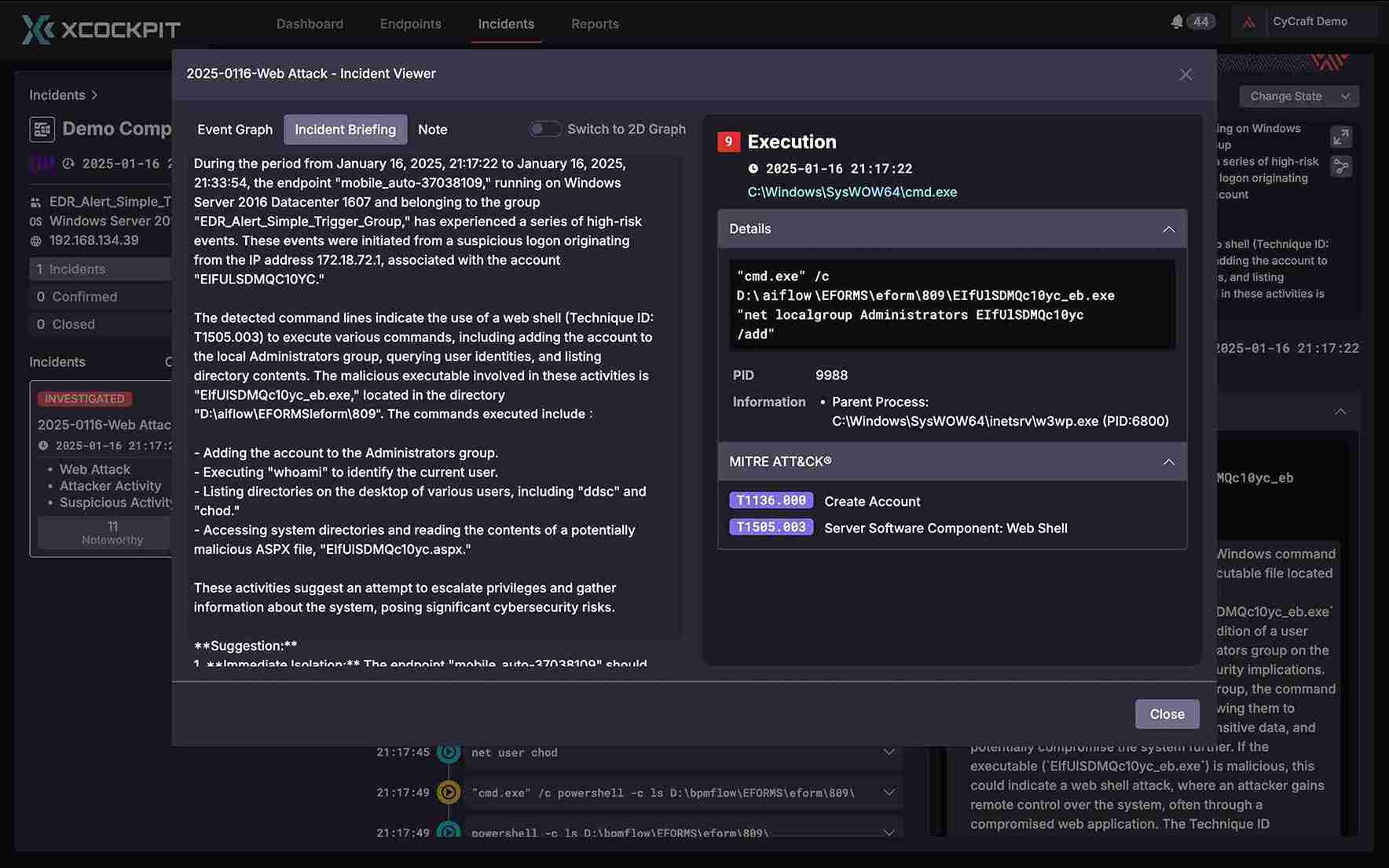Screen dimensions: 1389x868
Task: Toggle the Switch to 2D Graph switch
Action: click(x=544, y=129)
